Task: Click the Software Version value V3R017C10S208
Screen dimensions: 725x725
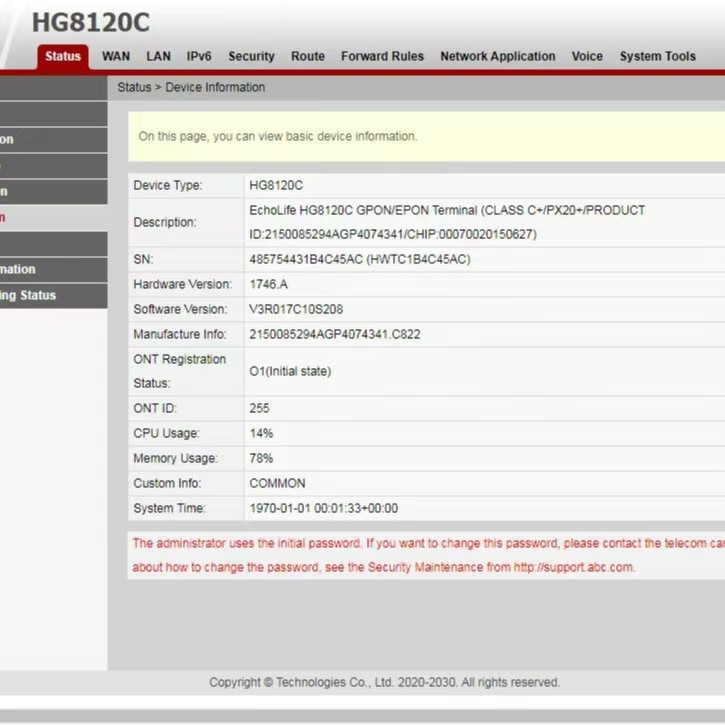Action: pyautogui.click(x=296, y=309)
